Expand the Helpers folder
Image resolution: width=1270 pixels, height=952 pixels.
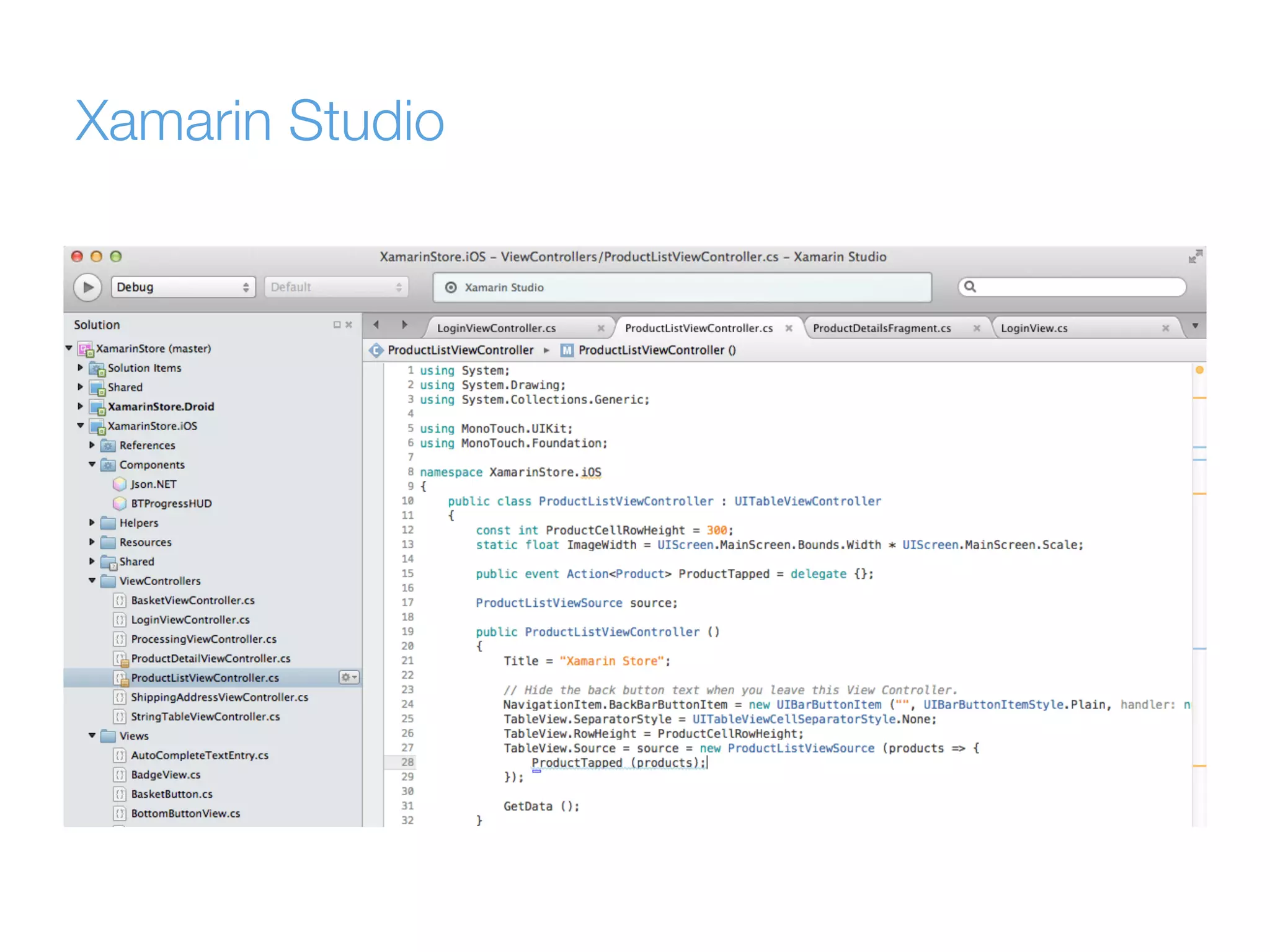(92, 522)
